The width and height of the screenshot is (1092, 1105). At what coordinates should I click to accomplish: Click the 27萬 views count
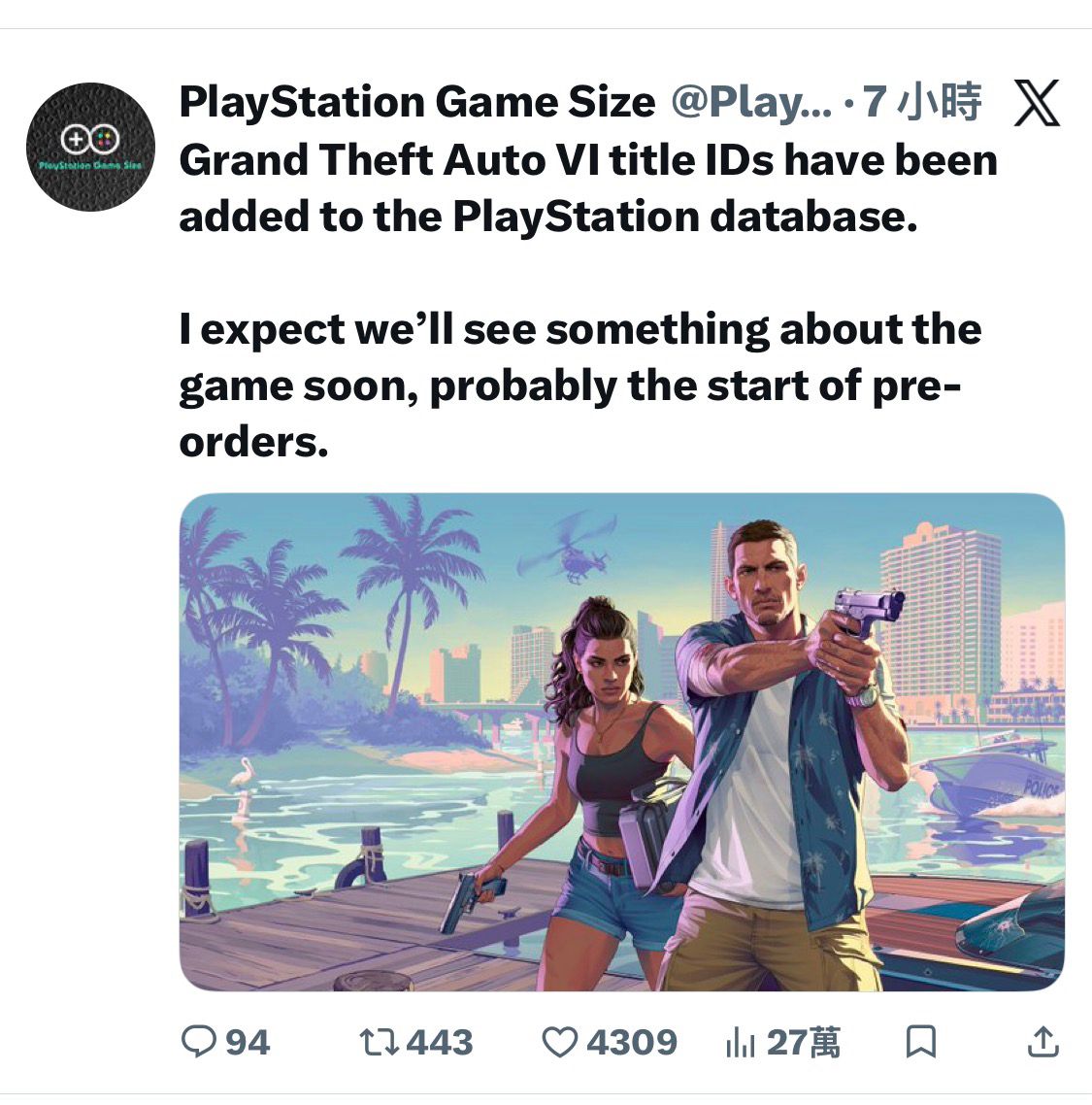(x=803, y=1042)
